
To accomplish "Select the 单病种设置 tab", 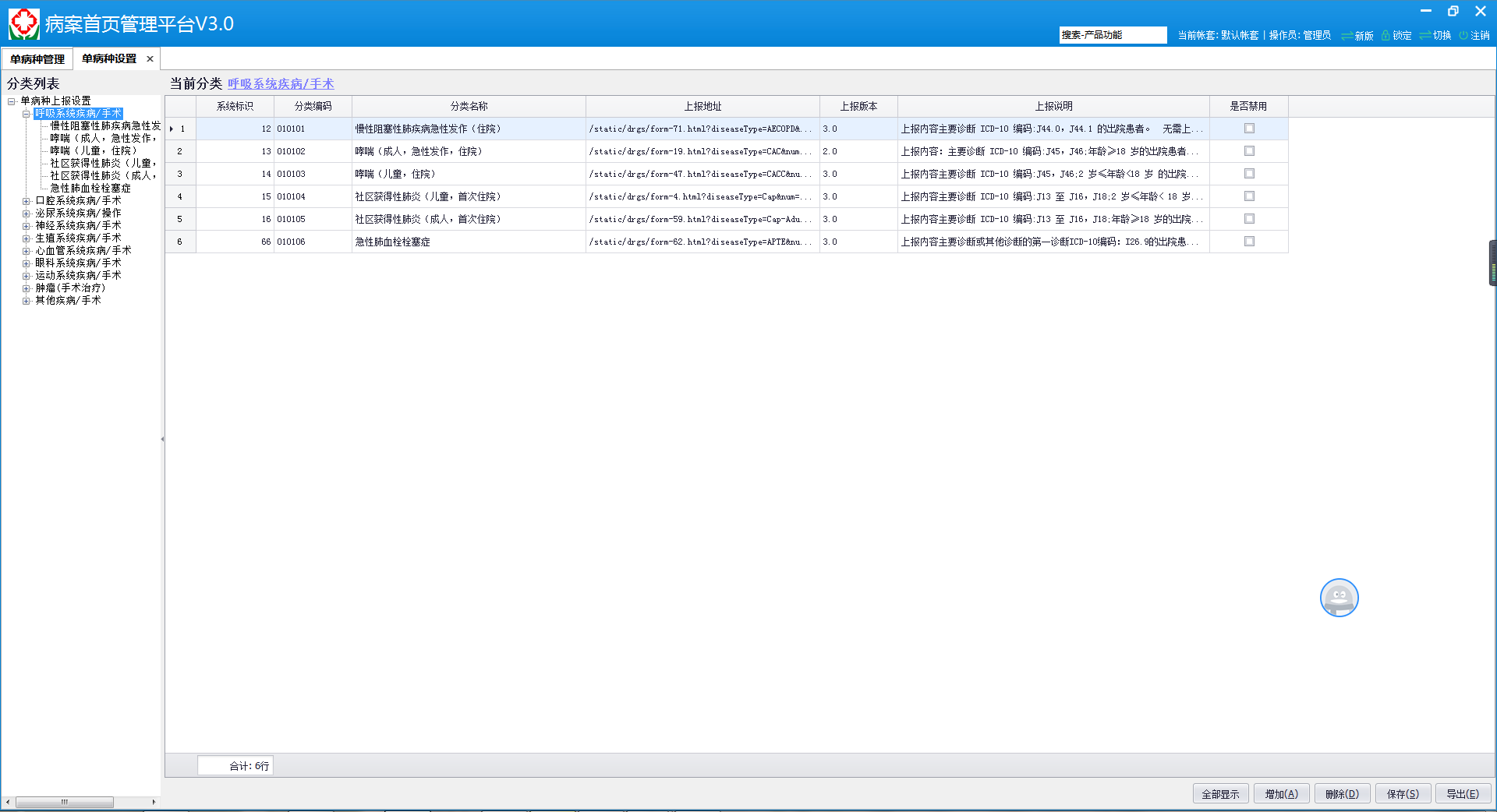I will coord(109,59).
